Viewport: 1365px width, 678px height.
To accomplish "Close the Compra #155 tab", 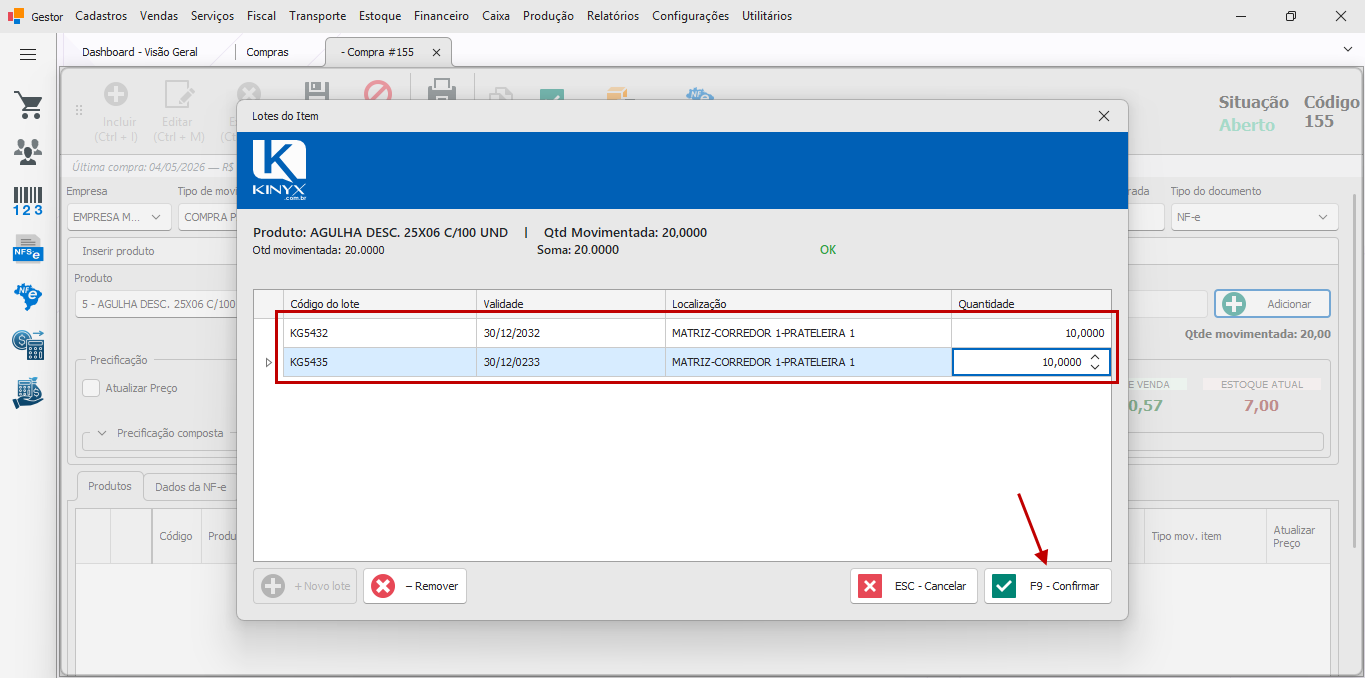I will click(x=437, y=52).
